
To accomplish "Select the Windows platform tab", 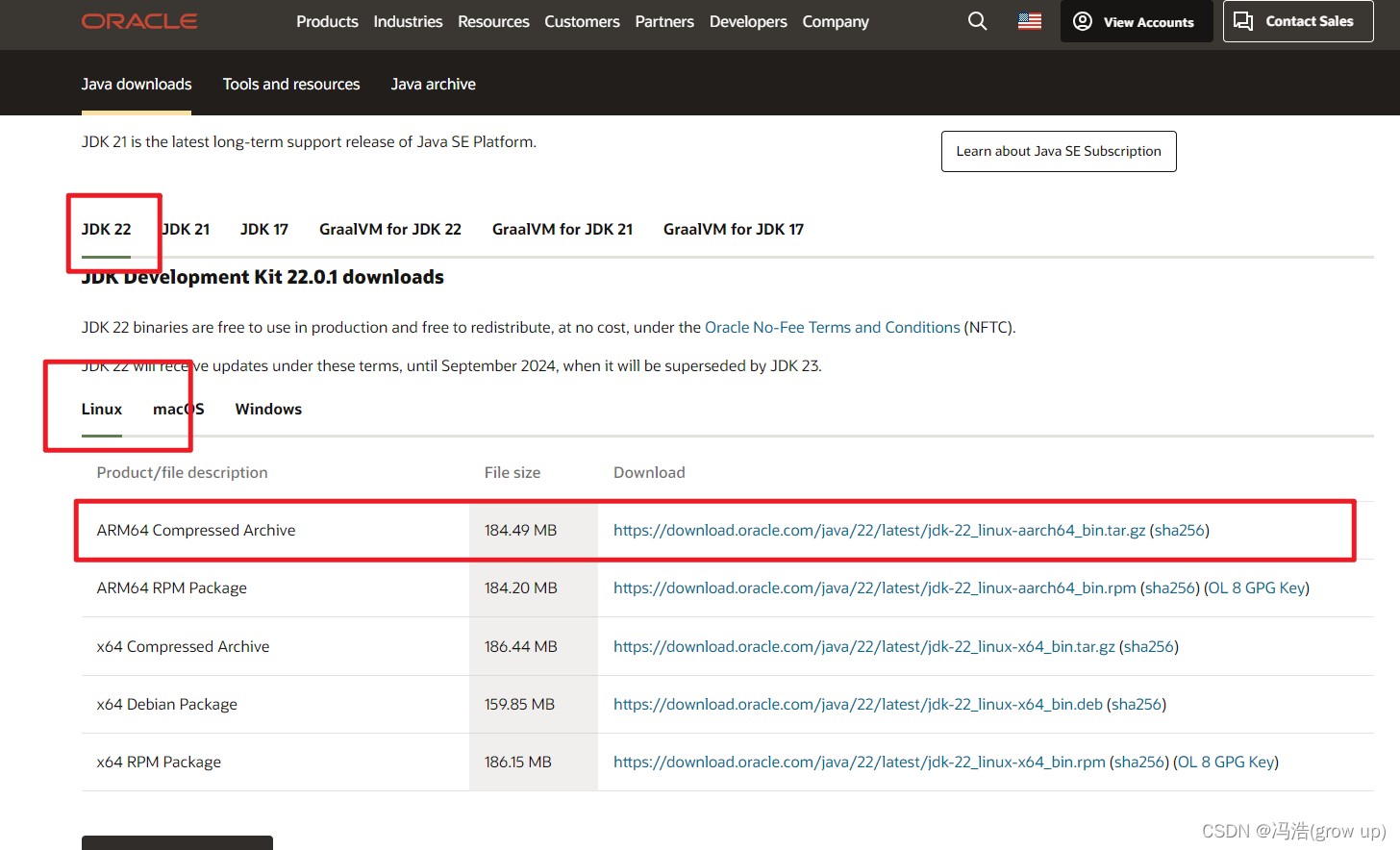I will click(268, 409).
